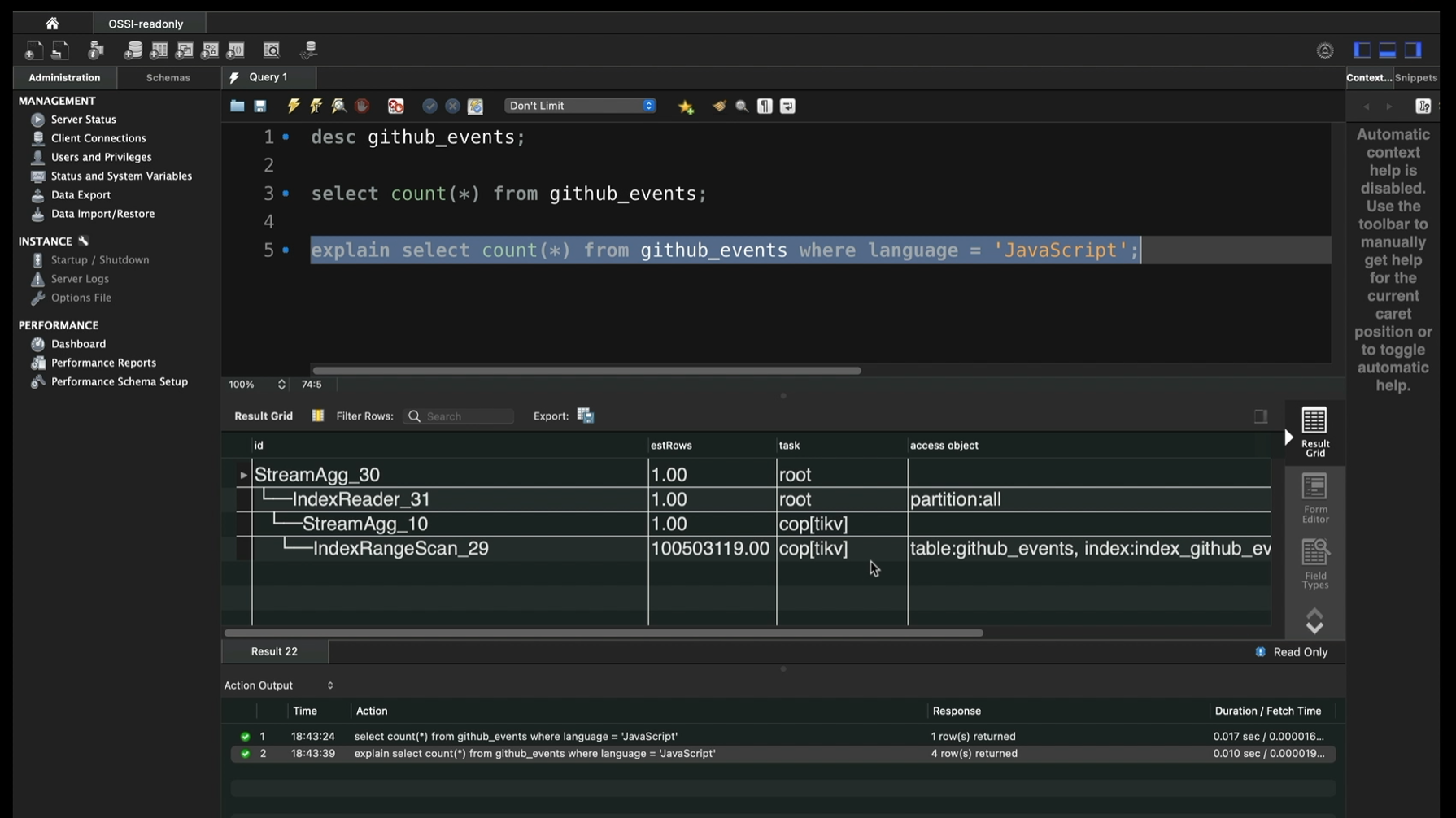Create a new stored procedure icon
This screenshot has height=818, width=1456.
[x=210, y=50]
